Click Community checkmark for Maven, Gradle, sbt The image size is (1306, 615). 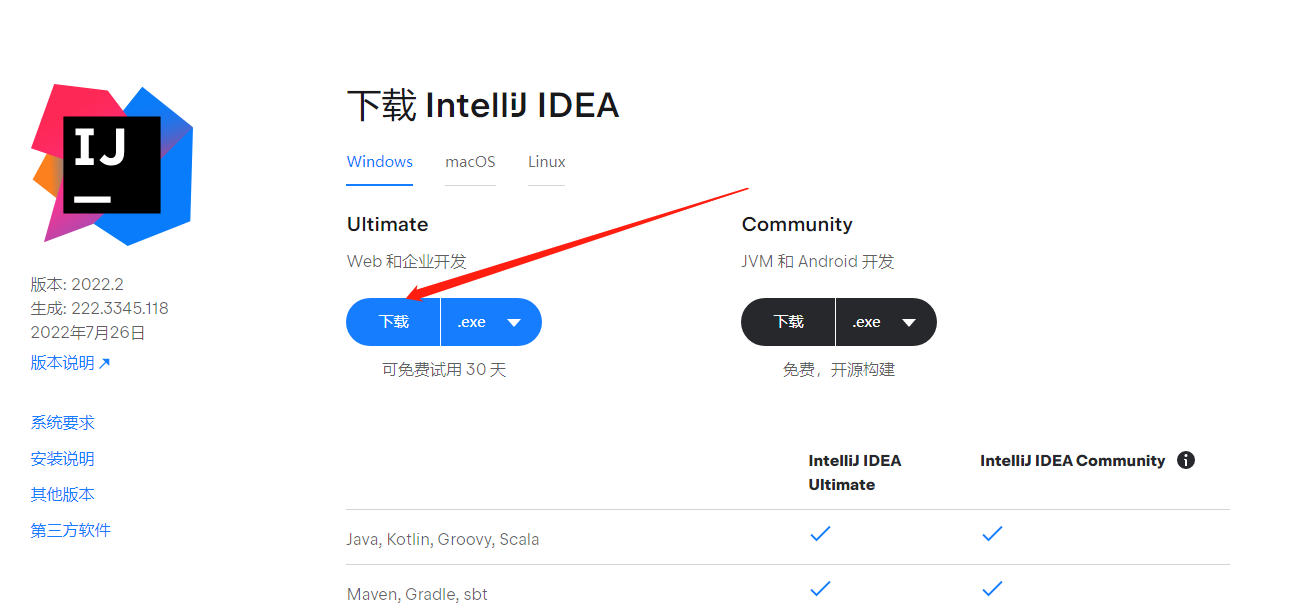coord(992,589)
